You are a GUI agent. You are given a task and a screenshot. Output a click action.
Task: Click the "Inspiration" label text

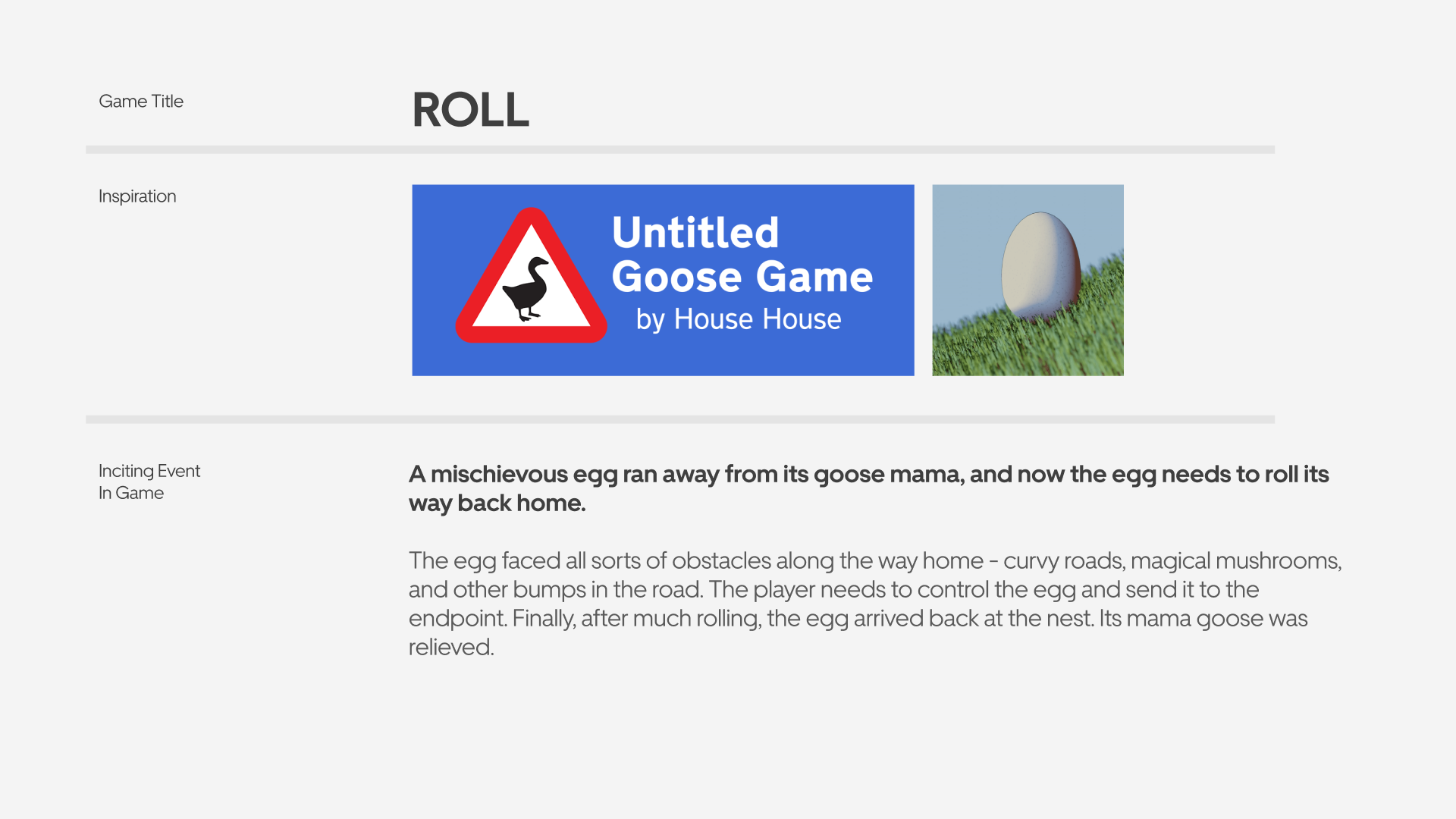[137, 196]
